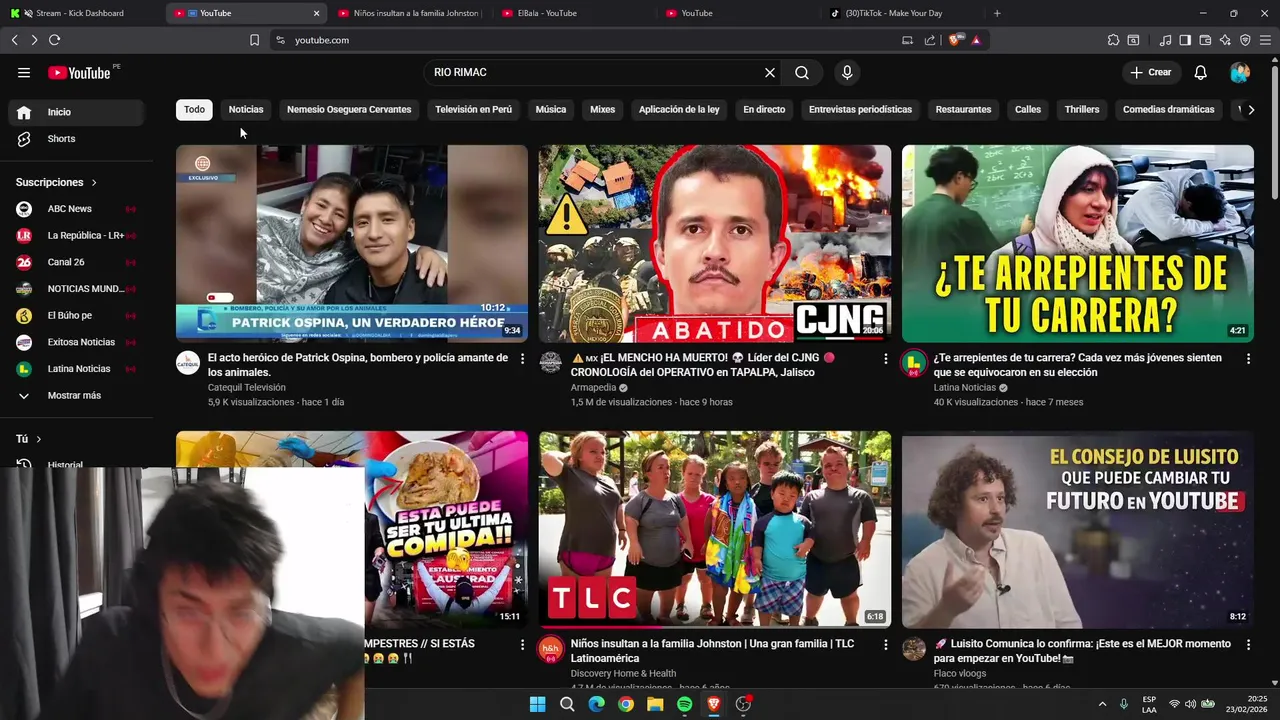Switch to TikTok - Make Your Day tab
1280x720 pixels.
click(893, 13)
